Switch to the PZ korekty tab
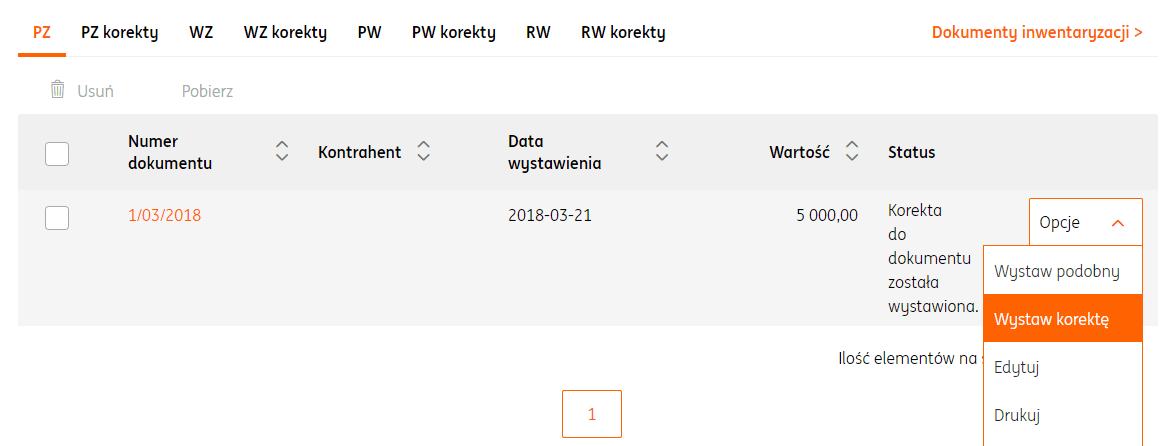 coord(120,32)
